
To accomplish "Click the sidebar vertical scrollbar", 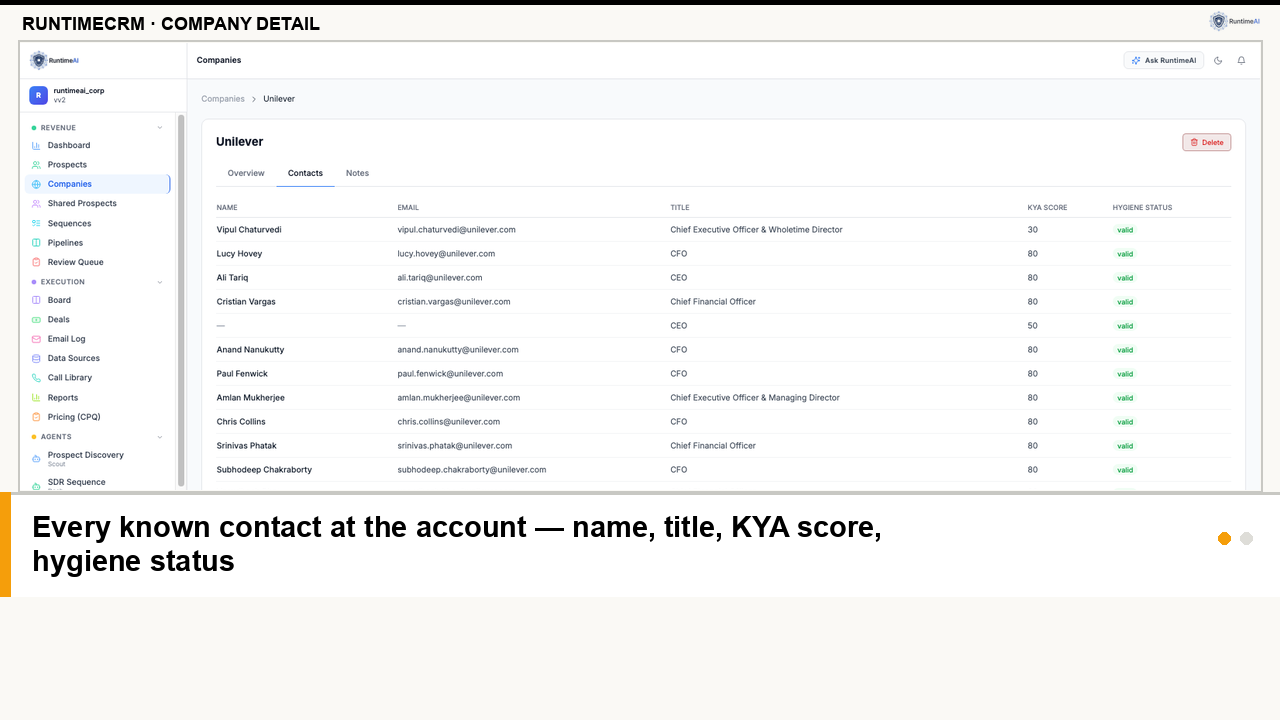I will (x=181, y=300).
